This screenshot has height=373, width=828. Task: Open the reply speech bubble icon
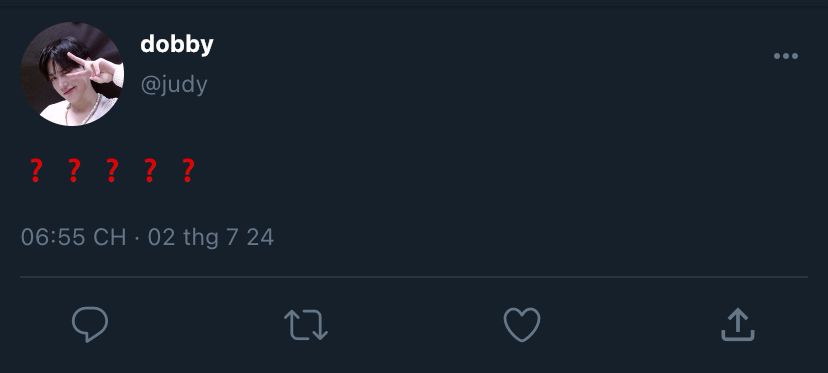click(x=90, y=324)
